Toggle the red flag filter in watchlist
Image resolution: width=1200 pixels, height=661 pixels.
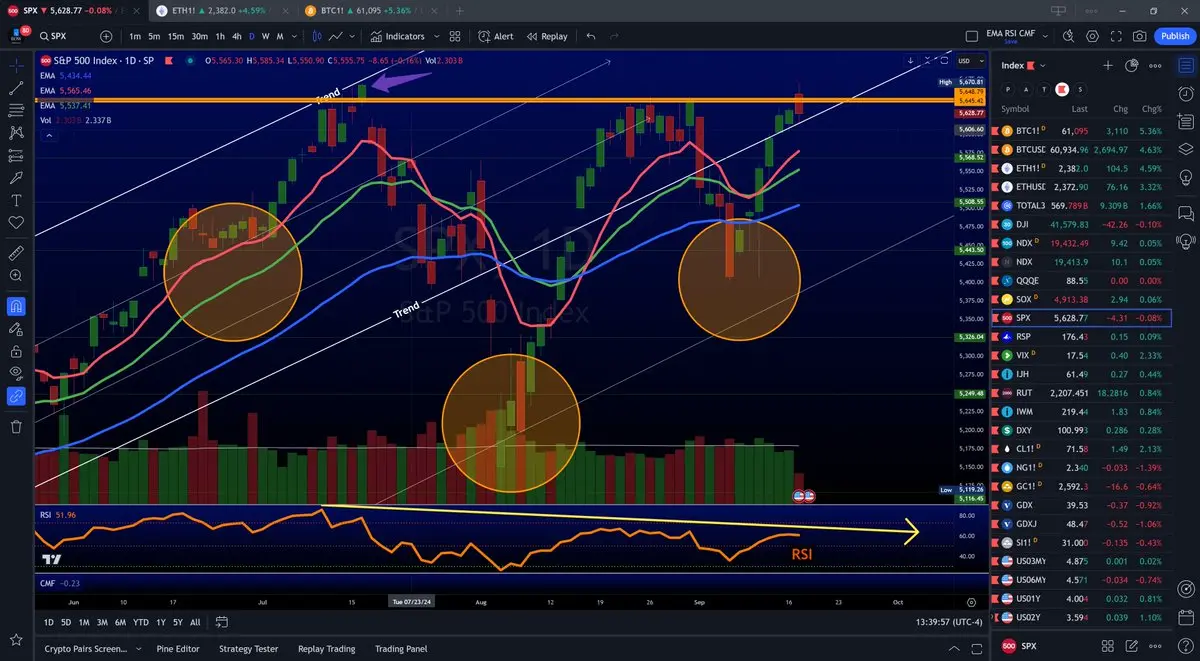tap(1062, 89)
